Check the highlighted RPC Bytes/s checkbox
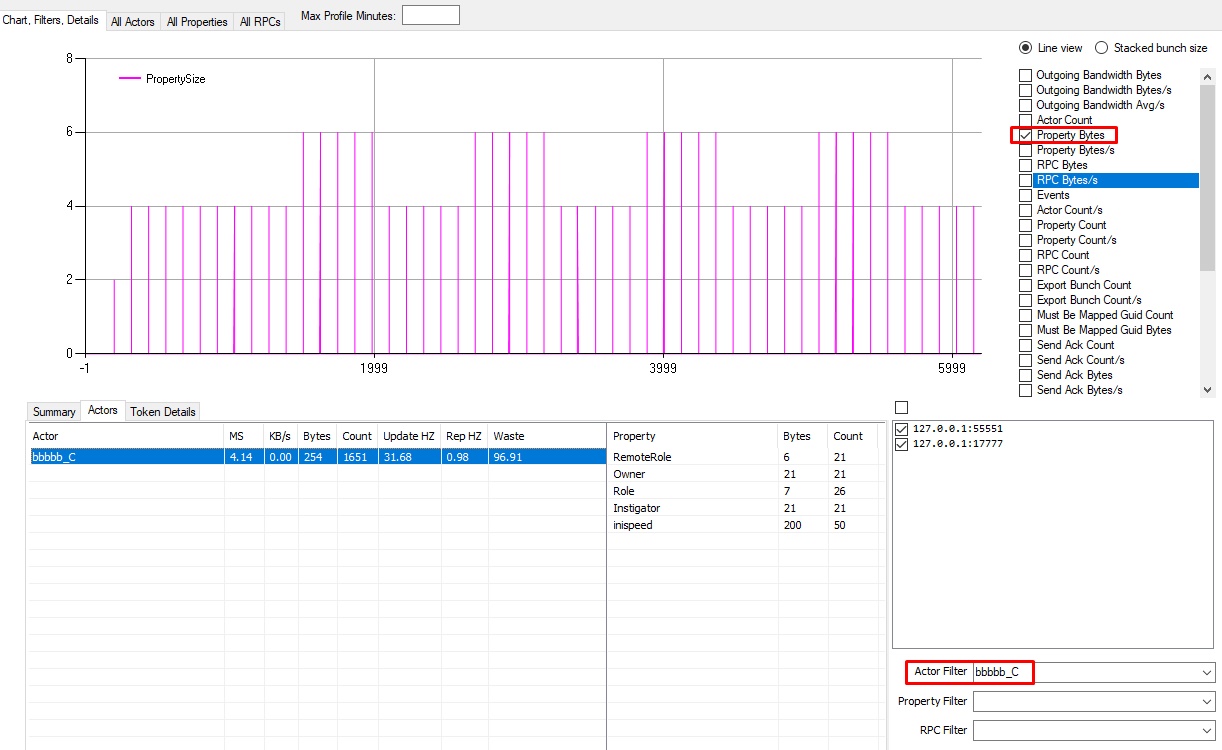1222x750 pixels. pyautogui.click(x=1025, y=180)
